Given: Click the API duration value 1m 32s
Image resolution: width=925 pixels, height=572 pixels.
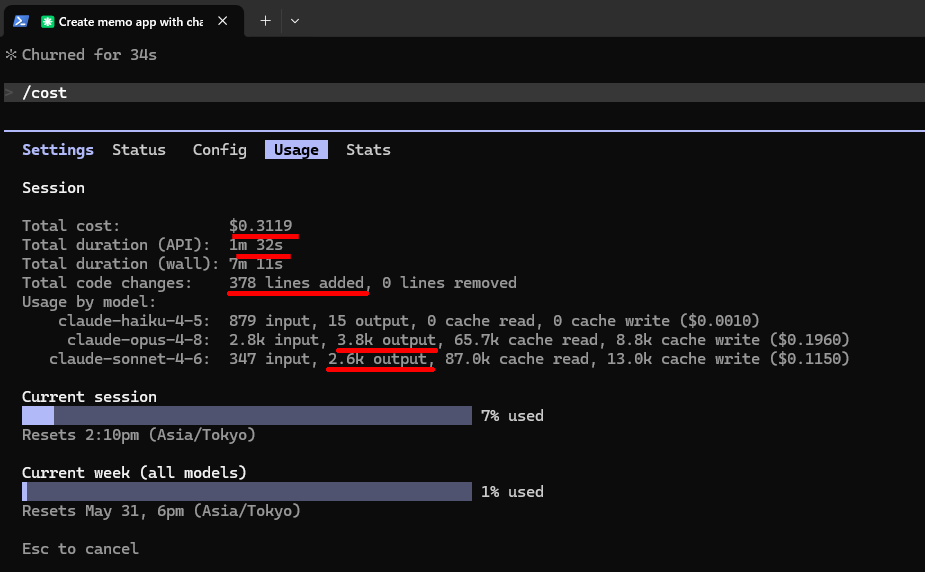Looking at the screenshot, I should tap(256, 245).
